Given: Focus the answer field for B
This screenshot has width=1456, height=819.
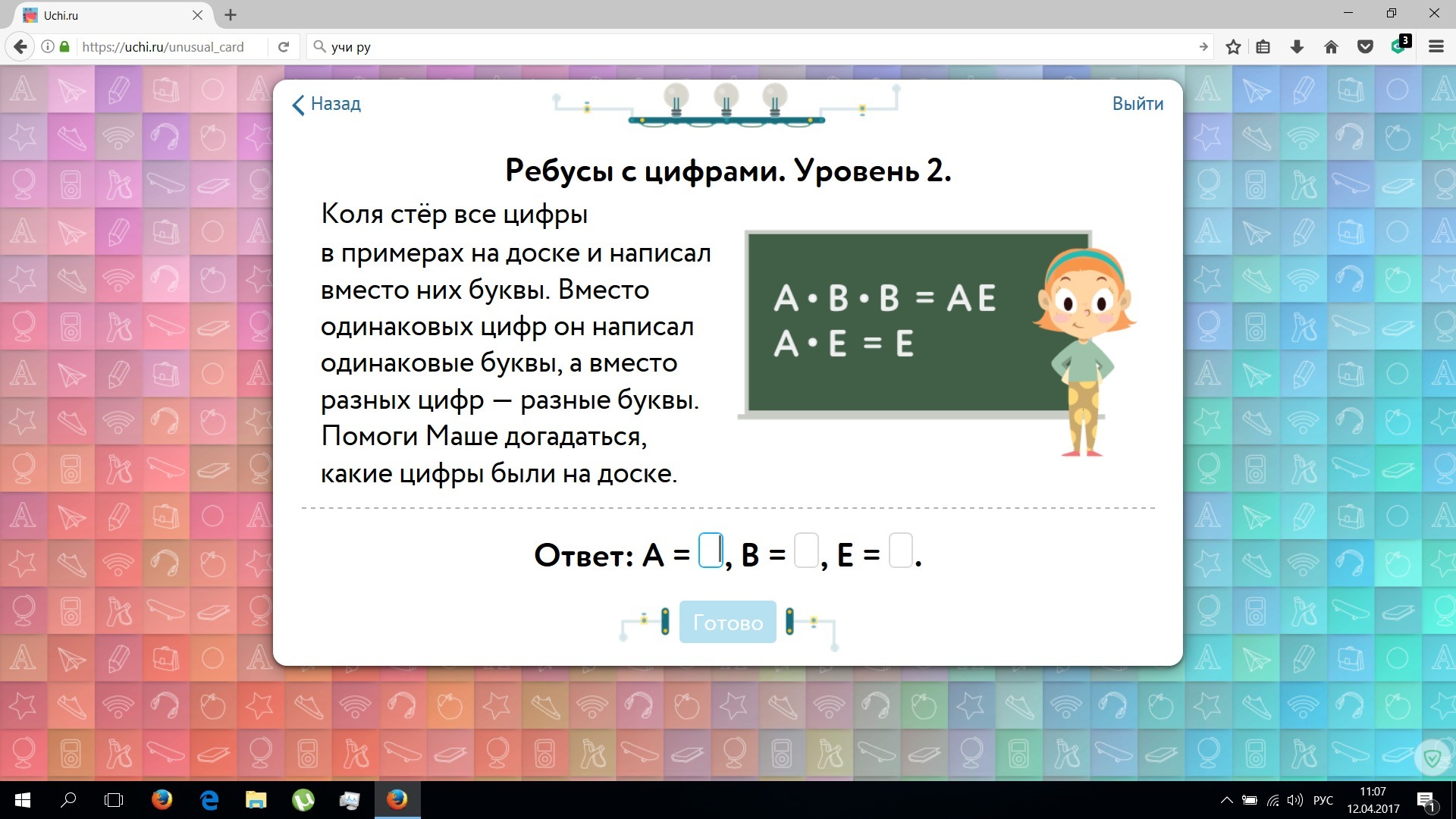Looking at the screenshot, I should tap(806, 551).
